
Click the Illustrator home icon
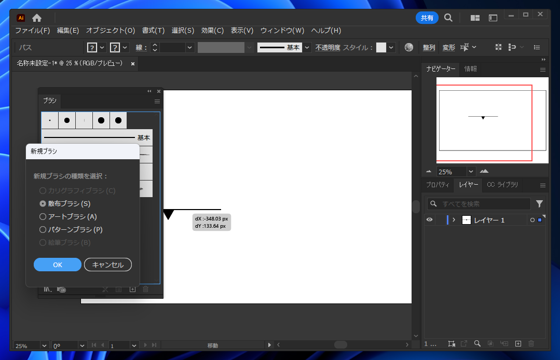click(37, 18)
